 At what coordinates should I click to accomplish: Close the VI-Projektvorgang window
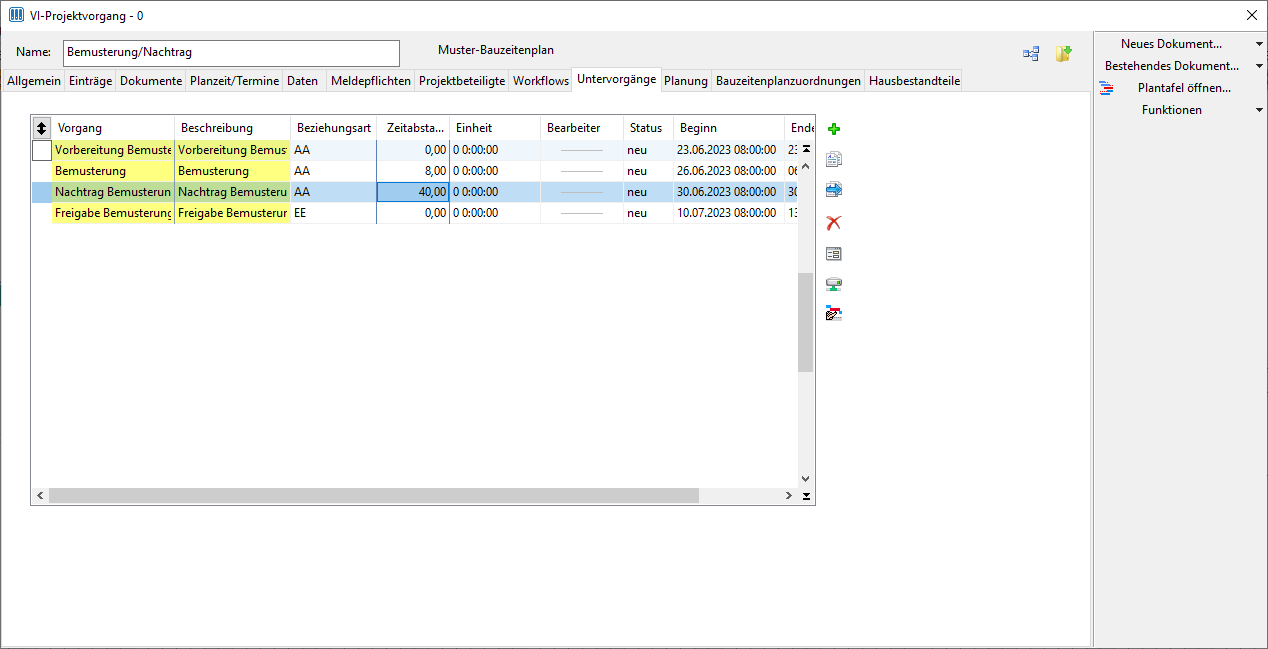click(1252, 15)
